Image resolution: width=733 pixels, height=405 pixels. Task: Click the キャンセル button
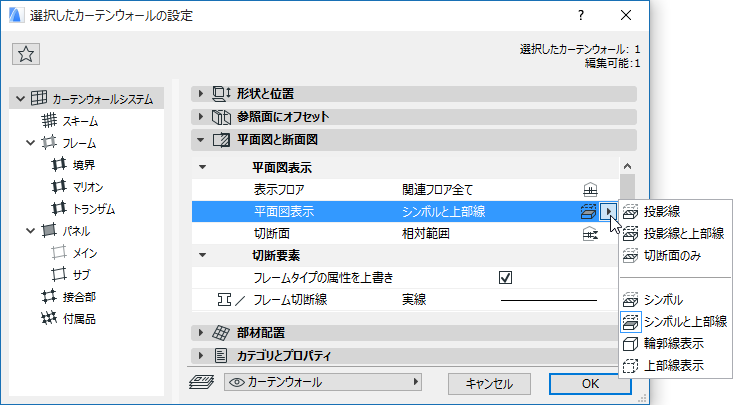pyautogui.click(x=489, y=384)
